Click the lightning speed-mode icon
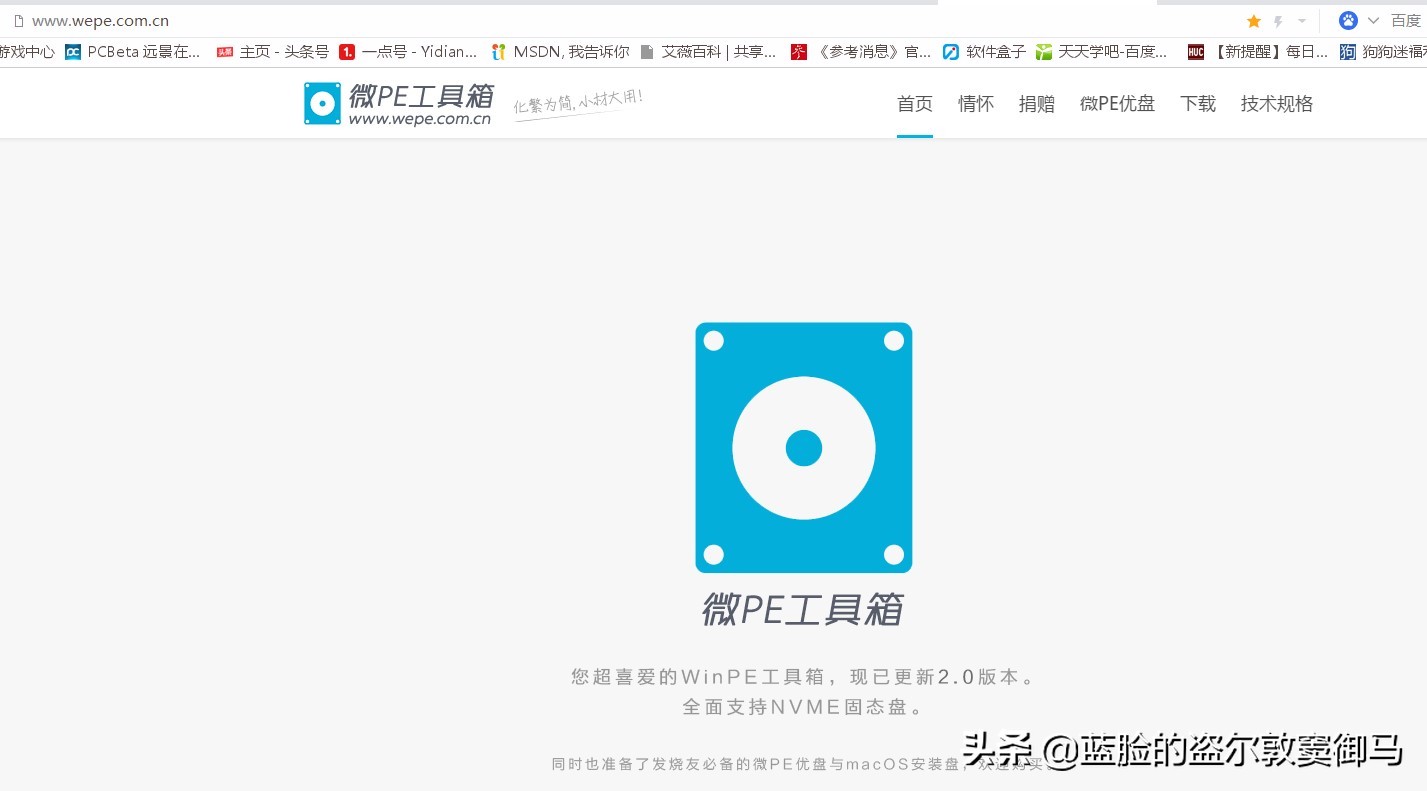The width and height of the screenshot is (1427, 791). click(1278, 21)
